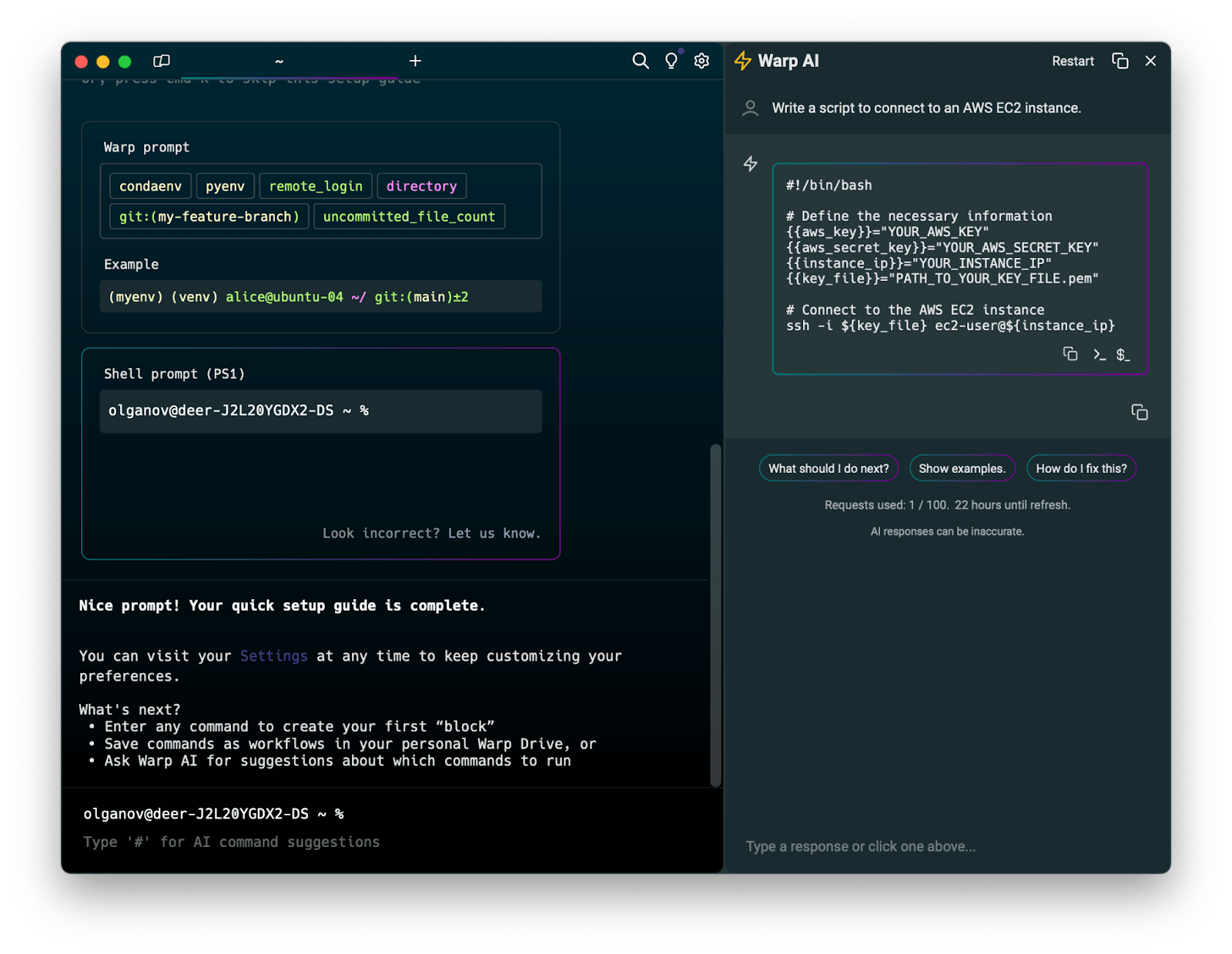The height and width of the screenshot is (954, 1232).
Task: Run the script using the terminal icon
Action: [x=1099, y=354]
